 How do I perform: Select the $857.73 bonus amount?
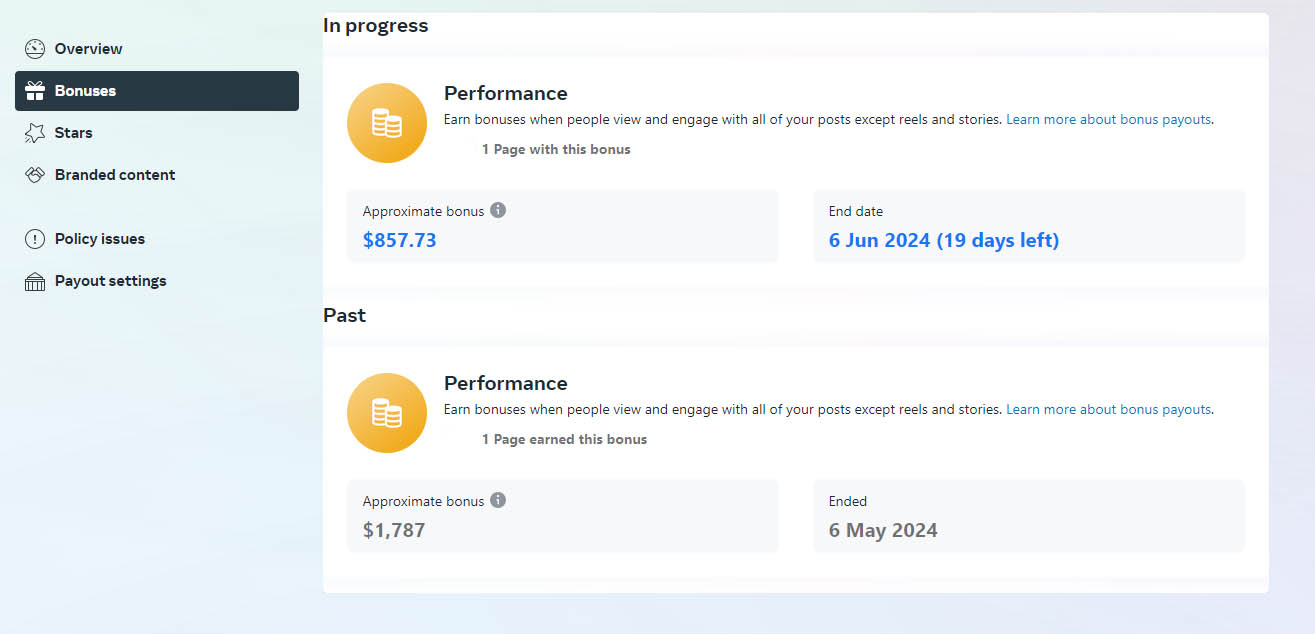400,240
